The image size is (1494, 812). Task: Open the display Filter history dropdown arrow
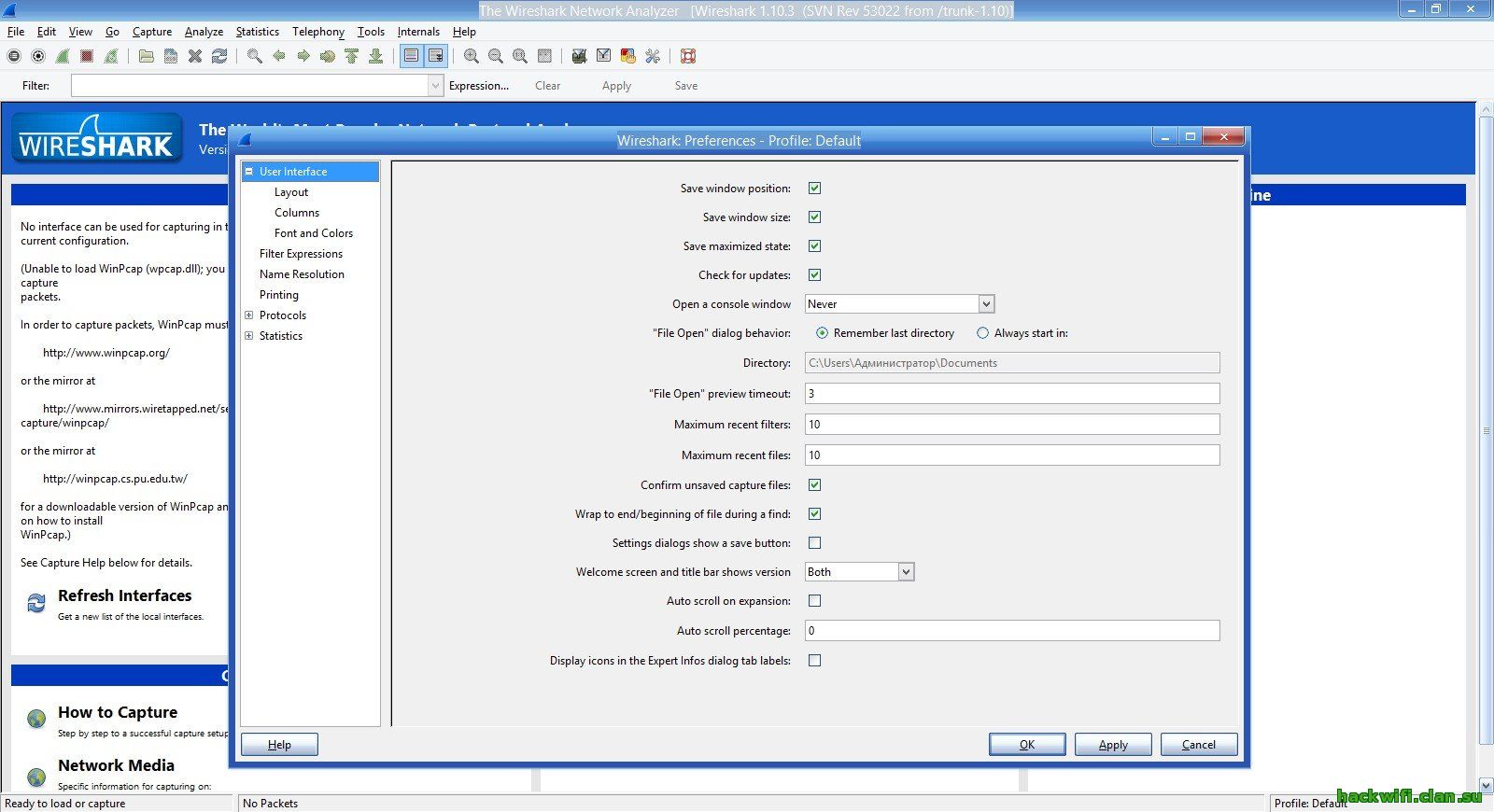[435, 86]
